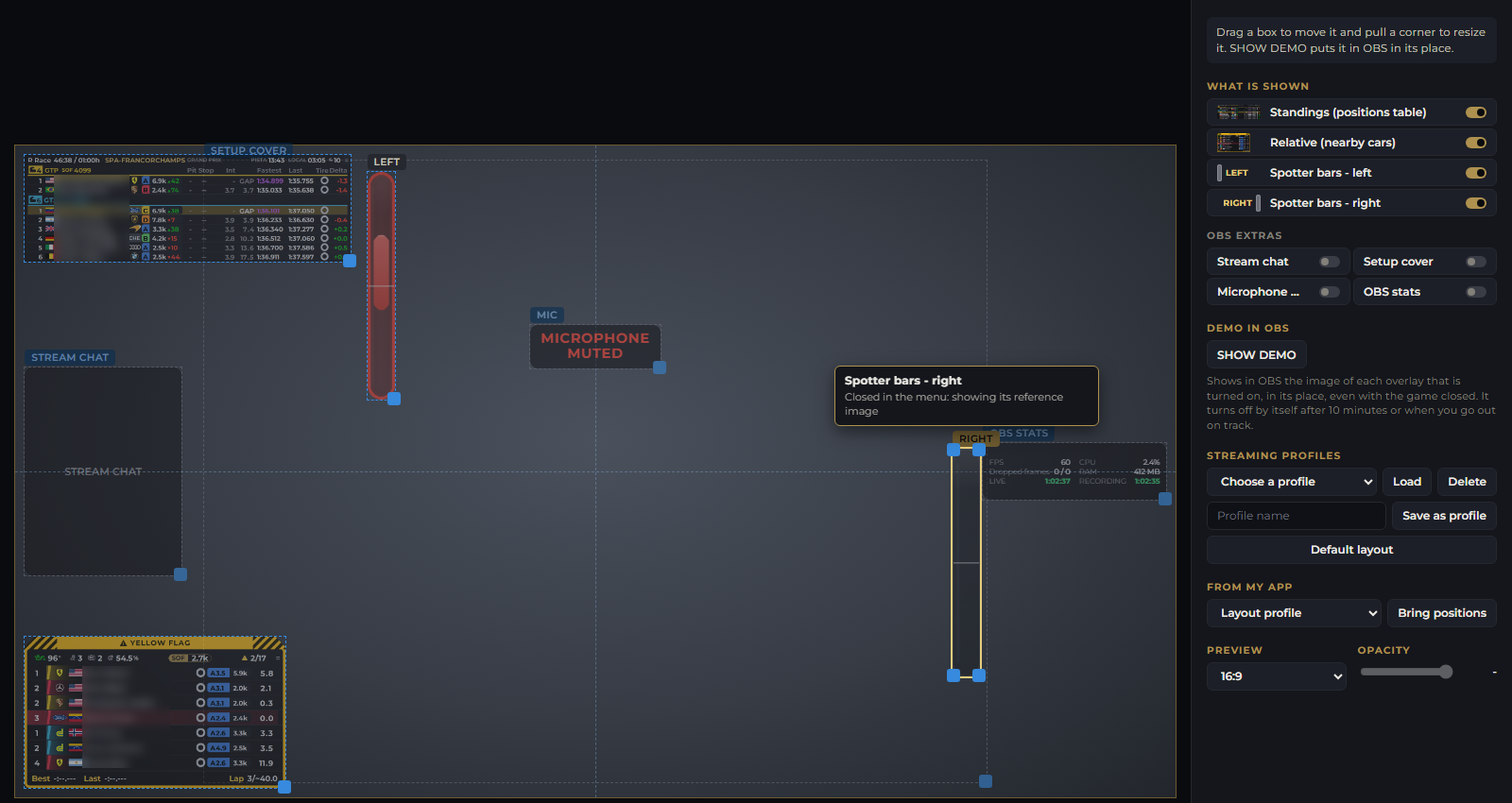Screen dimensions: 1512x803
Task: Enable the Microphone OBS extra toggle
Action: pyautogui.click(x=1330, y=292)
